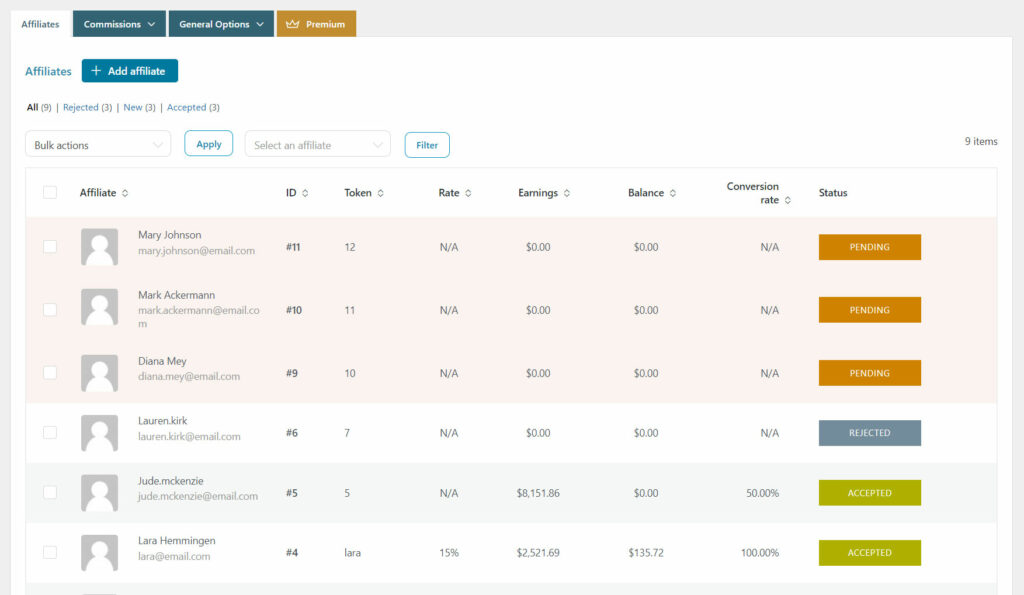1024x595 pixels.
Task: Sort by Token using its sort icon
Action: [x=380, y=193]
